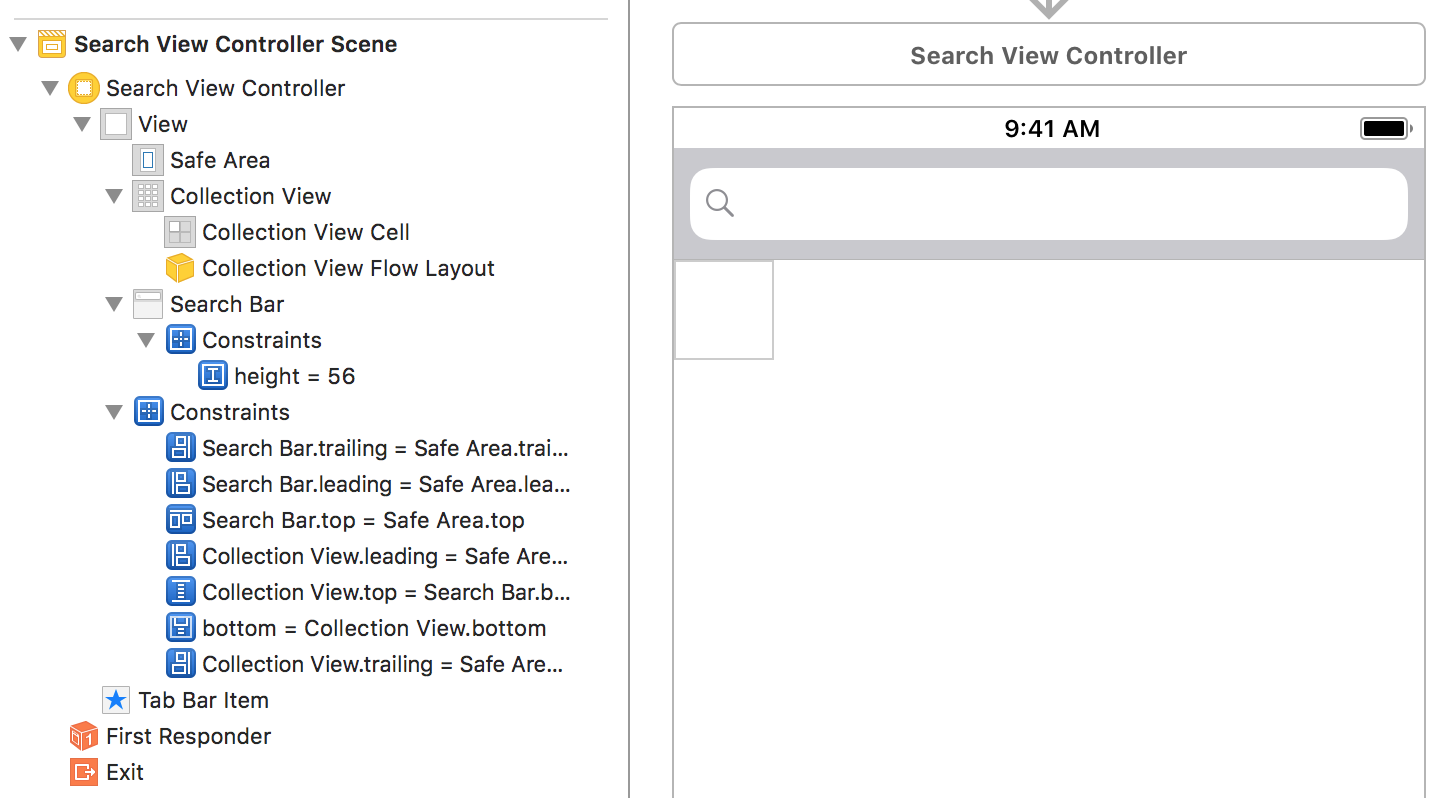Image resolution: width=1445 pixels, height=798 pixels.
Task: Collapse the Search View Controller Scene disclosure triangle
Action: coord(18,44)
